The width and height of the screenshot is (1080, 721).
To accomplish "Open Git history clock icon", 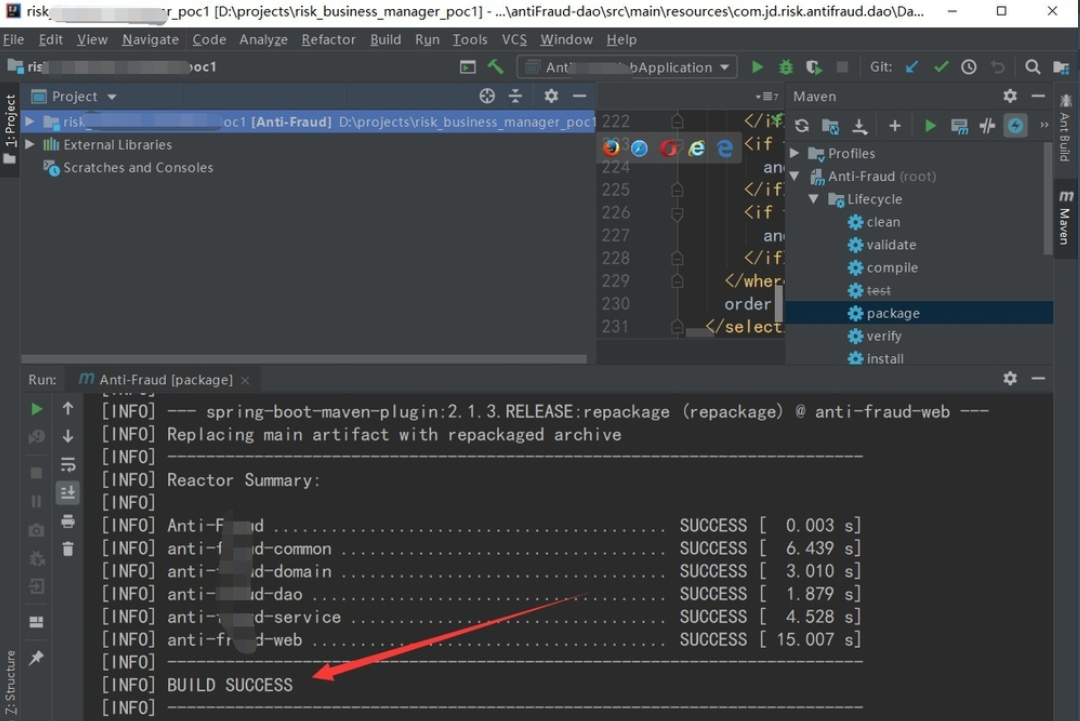I will pyautogui.click(x=969, y=67).
